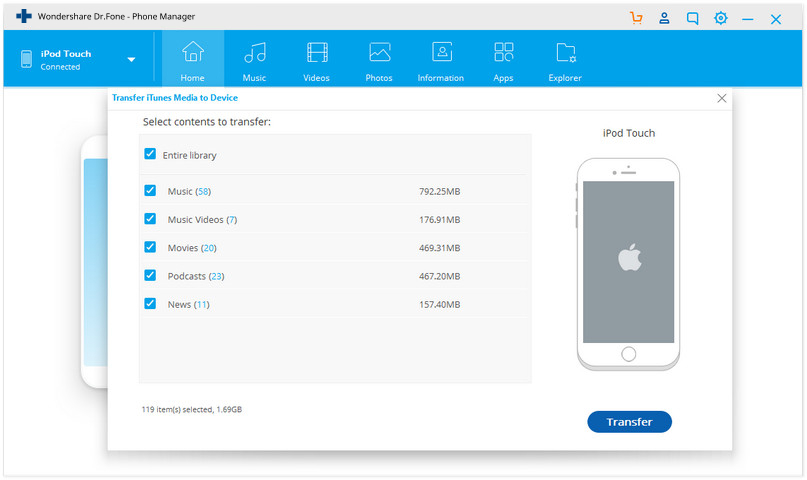
Task: Click the 119 item(s) selected status text
Action: [191, 410]
